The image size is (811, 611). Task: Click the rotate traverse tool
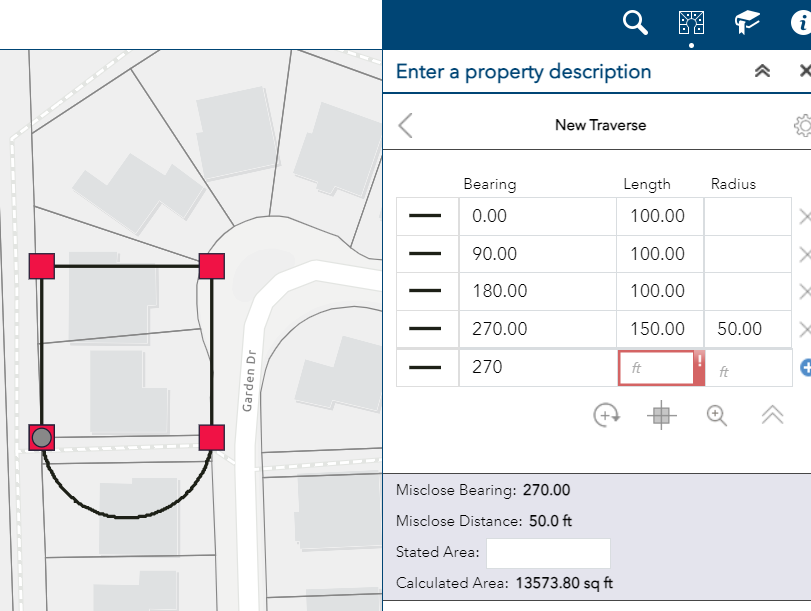(606, 415)
